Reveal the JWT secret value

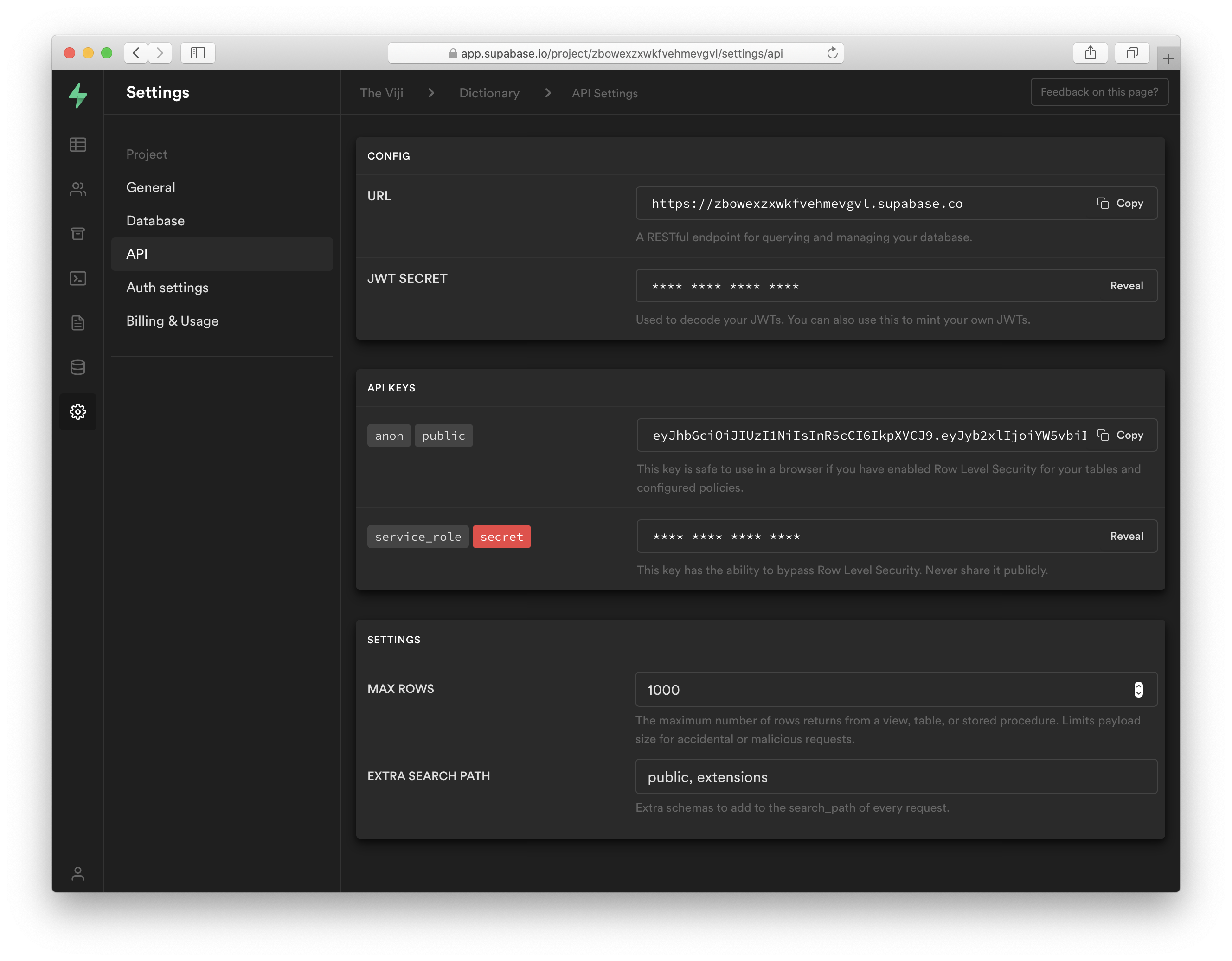tap(1126, 286)
